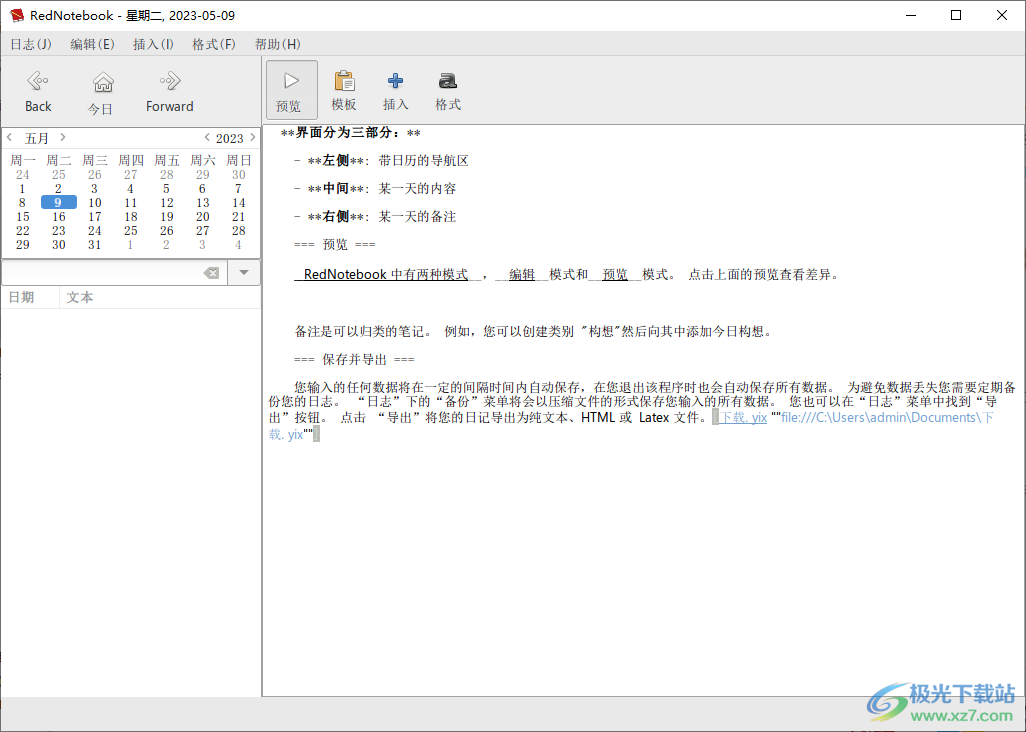Place cursor in the **中间** line
This screenshot has width=1026, height=732.
(x=375, y=188)
